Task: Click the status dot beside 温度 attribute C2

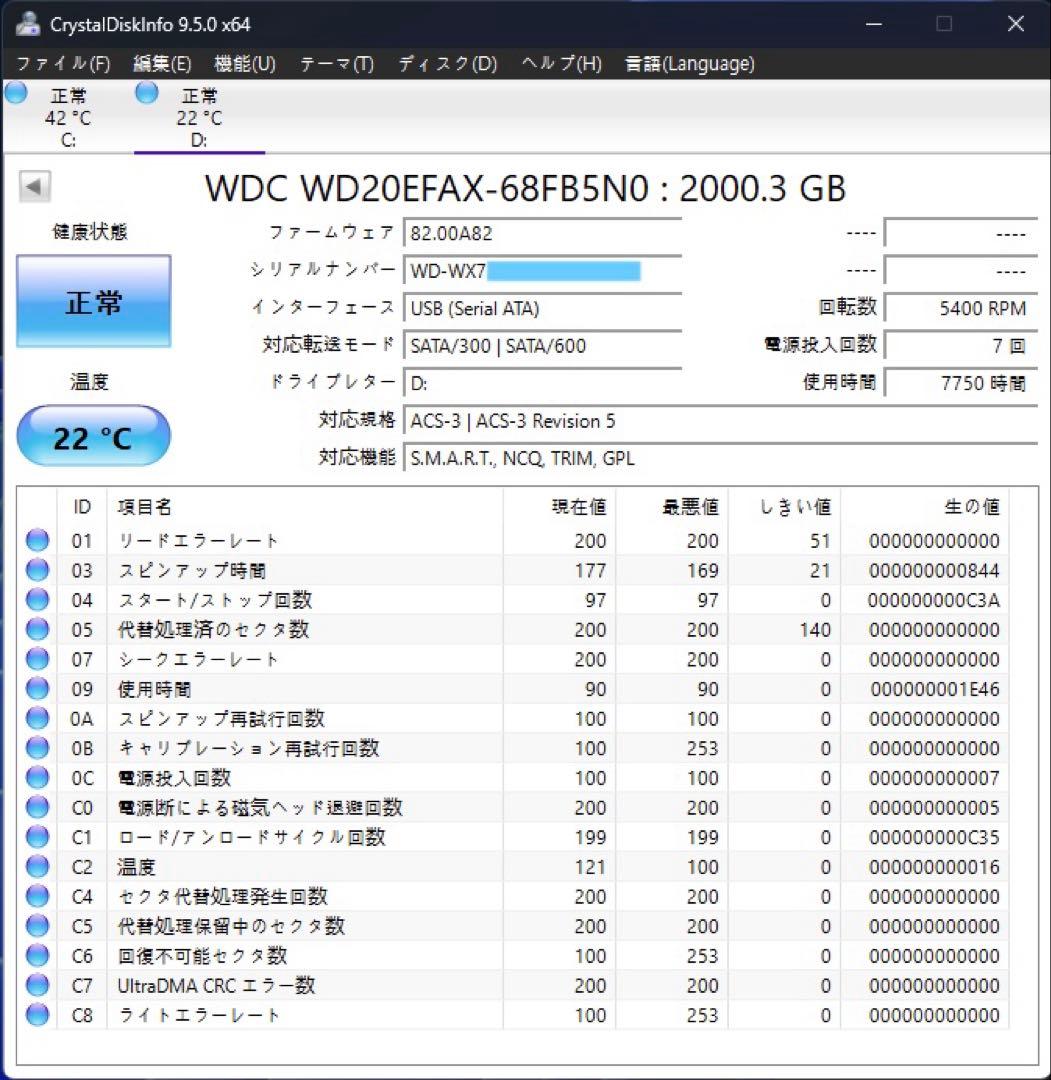Action: pyautogui.click(x=36, y=867)
